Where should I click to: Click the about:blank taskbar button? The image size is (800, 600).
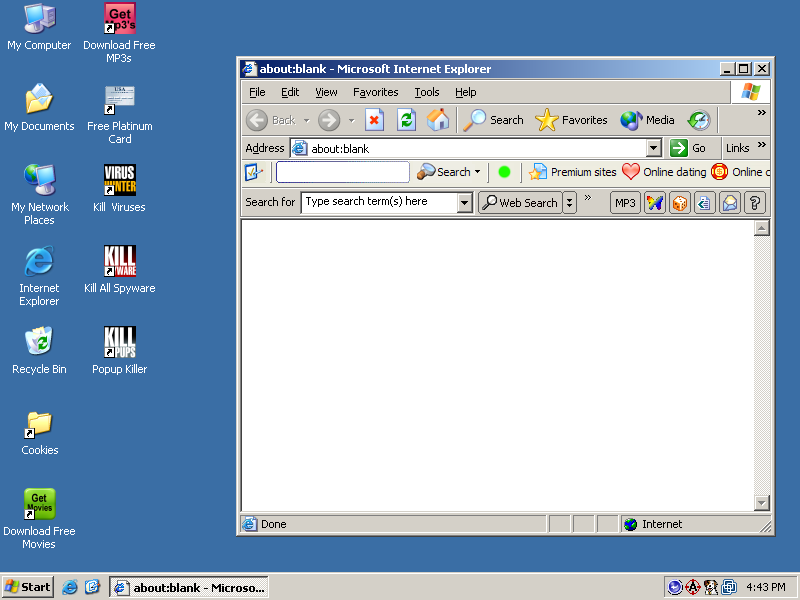[189, 587]
